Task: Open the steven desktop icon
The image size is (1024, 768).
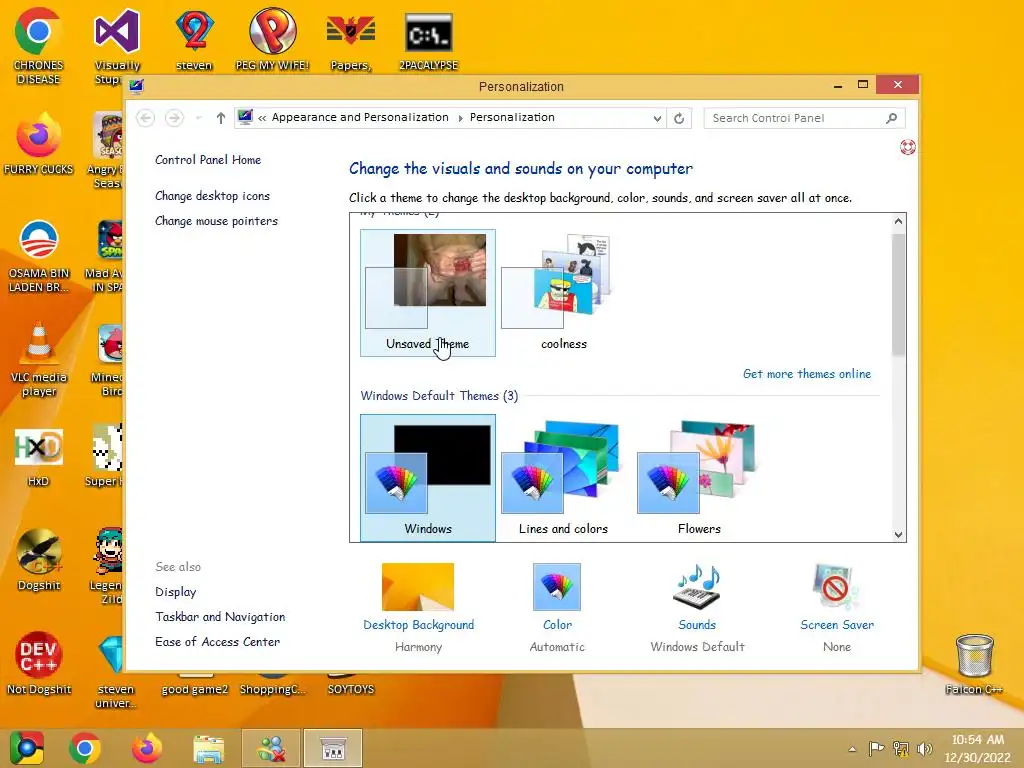Action: coord(194,39)
